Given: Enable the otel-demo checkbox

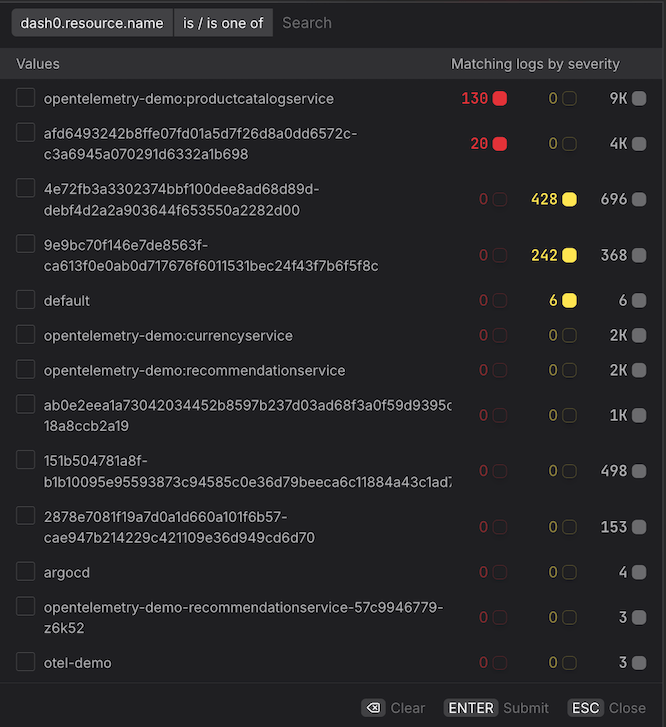Looking at the screenshot, I should click(x=26, y=662).
